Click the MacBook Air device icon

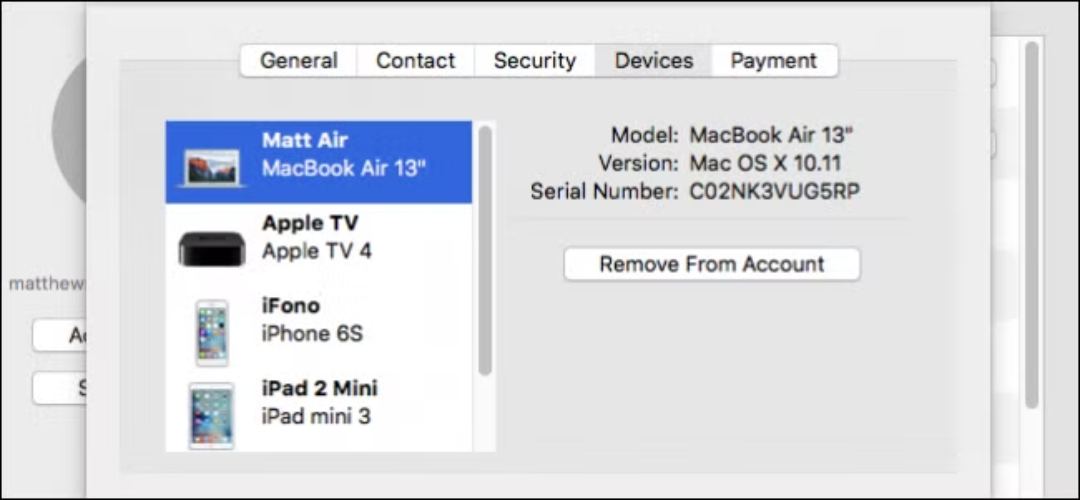click(212, 167)
